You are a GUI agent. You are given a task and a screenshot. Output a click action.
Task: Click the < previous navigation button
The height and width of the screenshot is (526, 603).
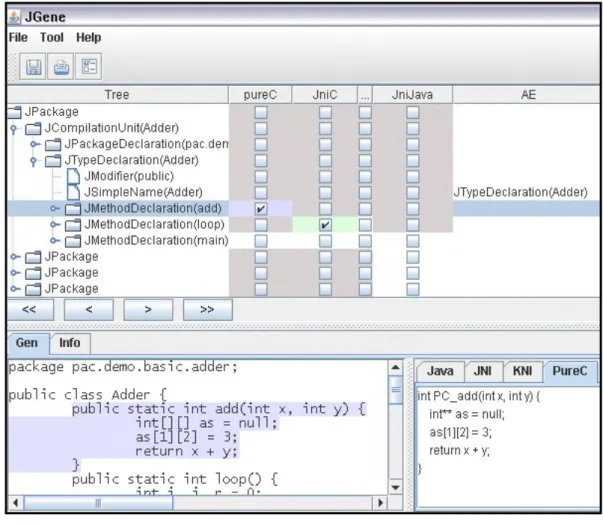click(89, 310)
